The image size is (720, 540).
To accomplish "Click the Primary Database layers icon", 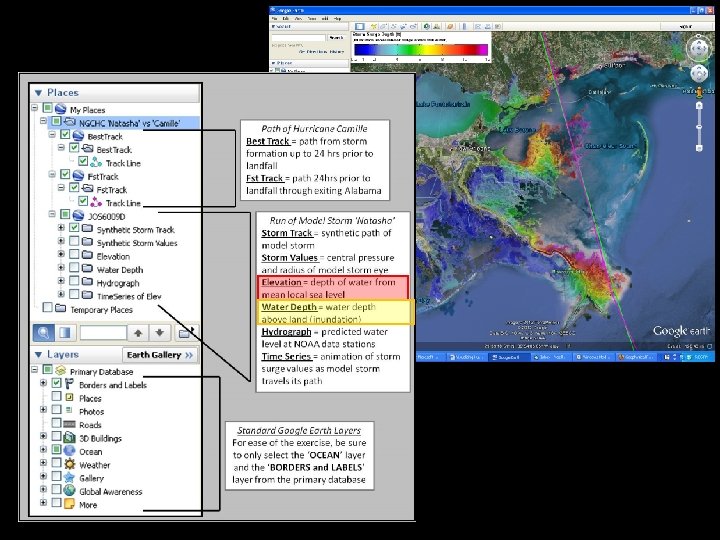I will pyautogui.click(x=60, y=371).
